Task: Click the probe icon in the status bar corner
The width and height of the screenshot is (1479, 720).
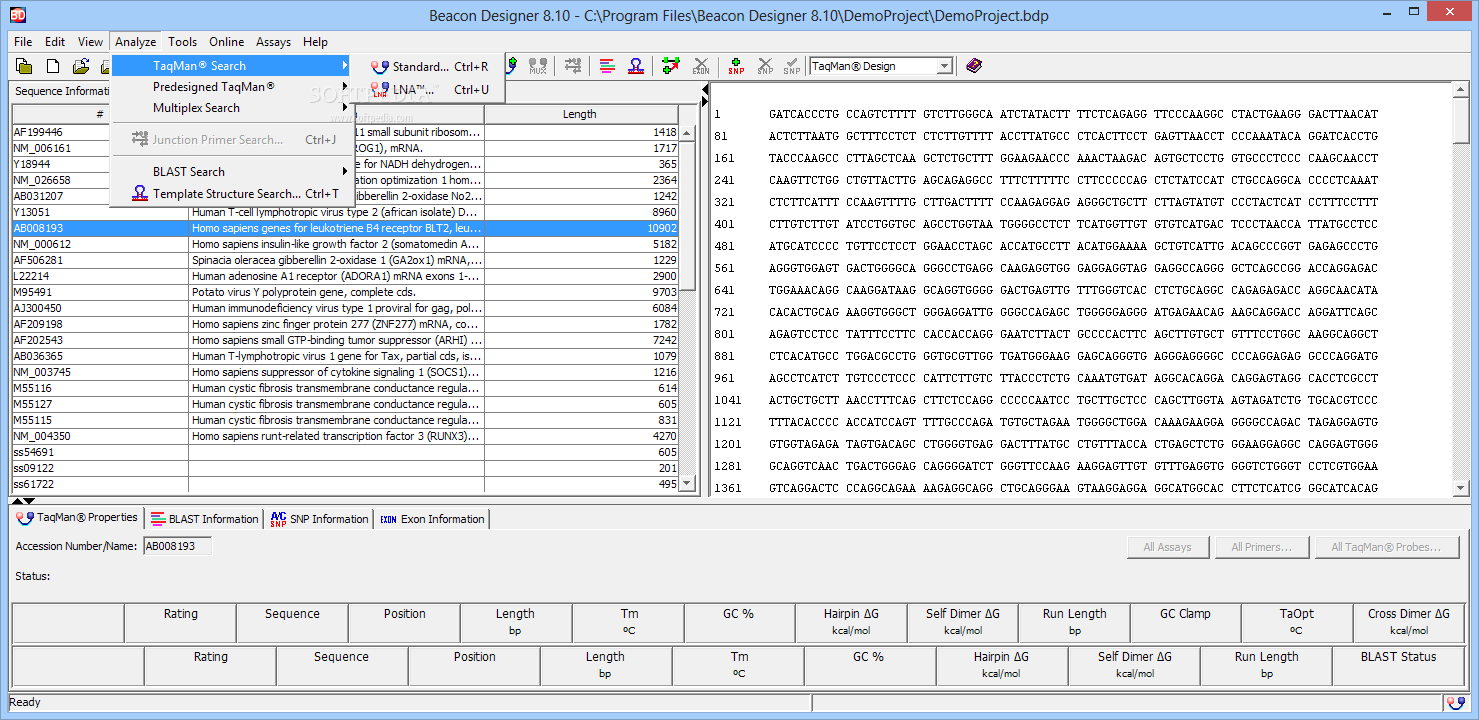Action: (x=1455, y=702)
